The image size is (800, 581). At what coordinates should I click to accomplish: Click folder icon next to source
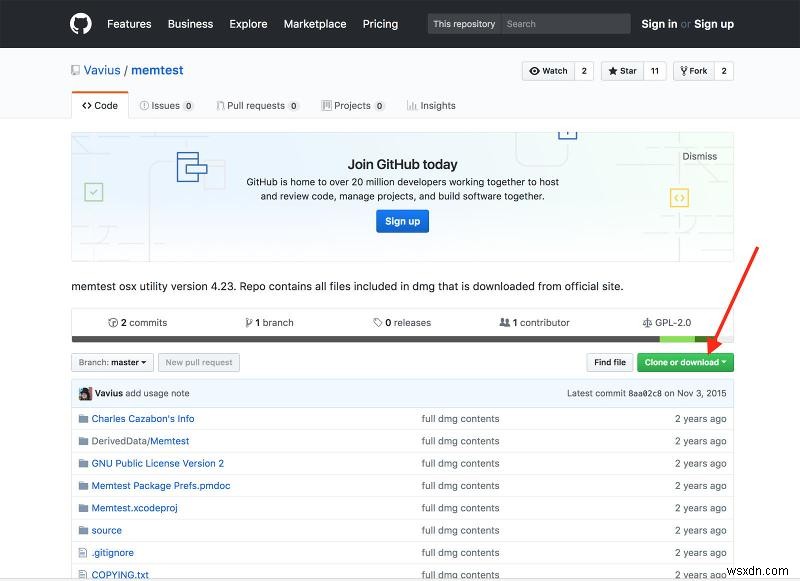[83, 530]
